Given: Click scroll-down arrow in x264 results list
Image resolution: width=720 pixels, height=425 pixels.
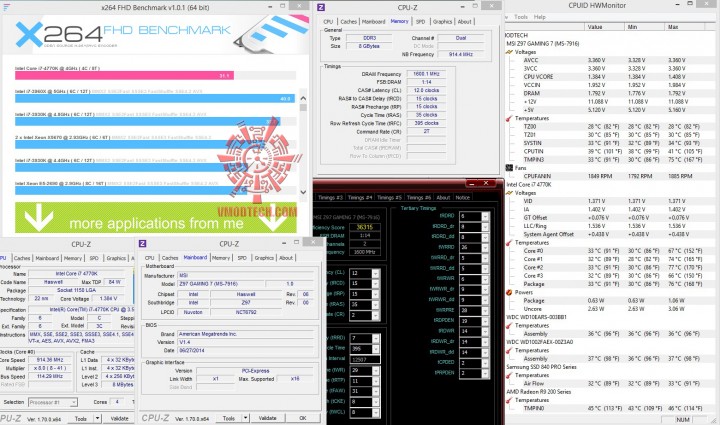Looking at the screenshot, I should click(x=303, y=192).
